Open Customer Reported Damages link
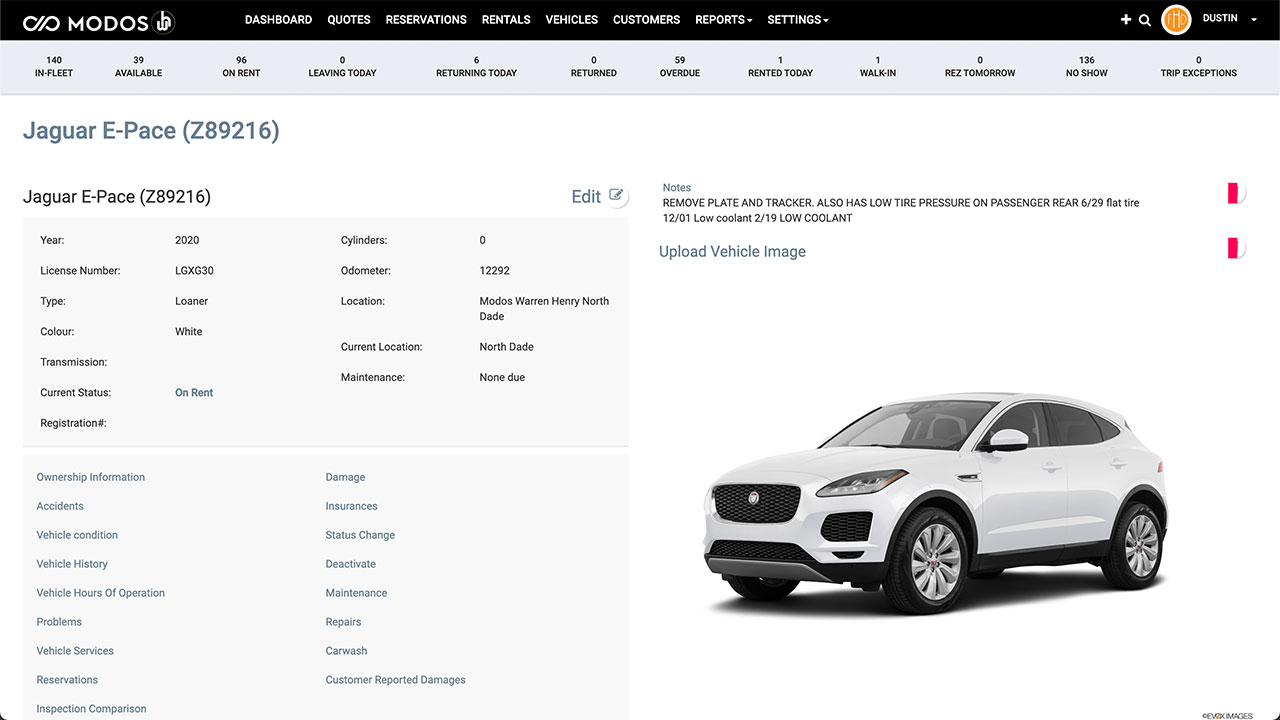 pos(395,680)
